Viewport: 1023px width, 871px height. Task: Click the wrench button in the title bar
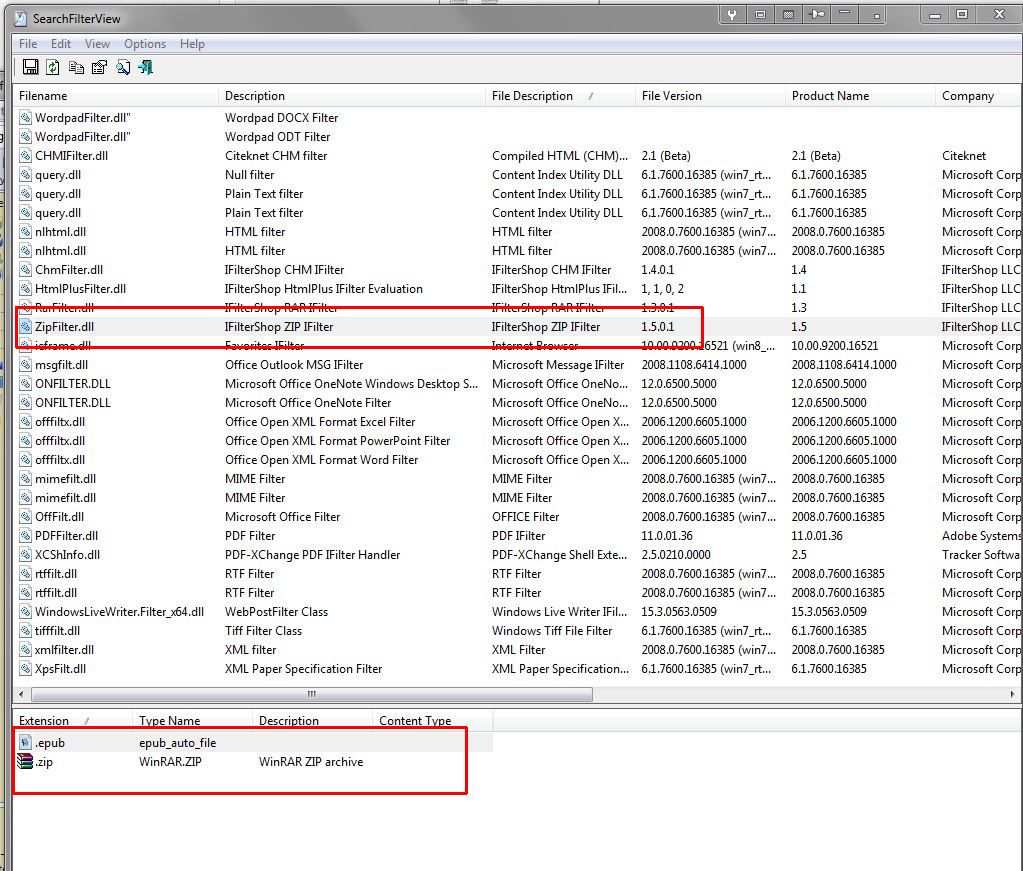point(732,14)
